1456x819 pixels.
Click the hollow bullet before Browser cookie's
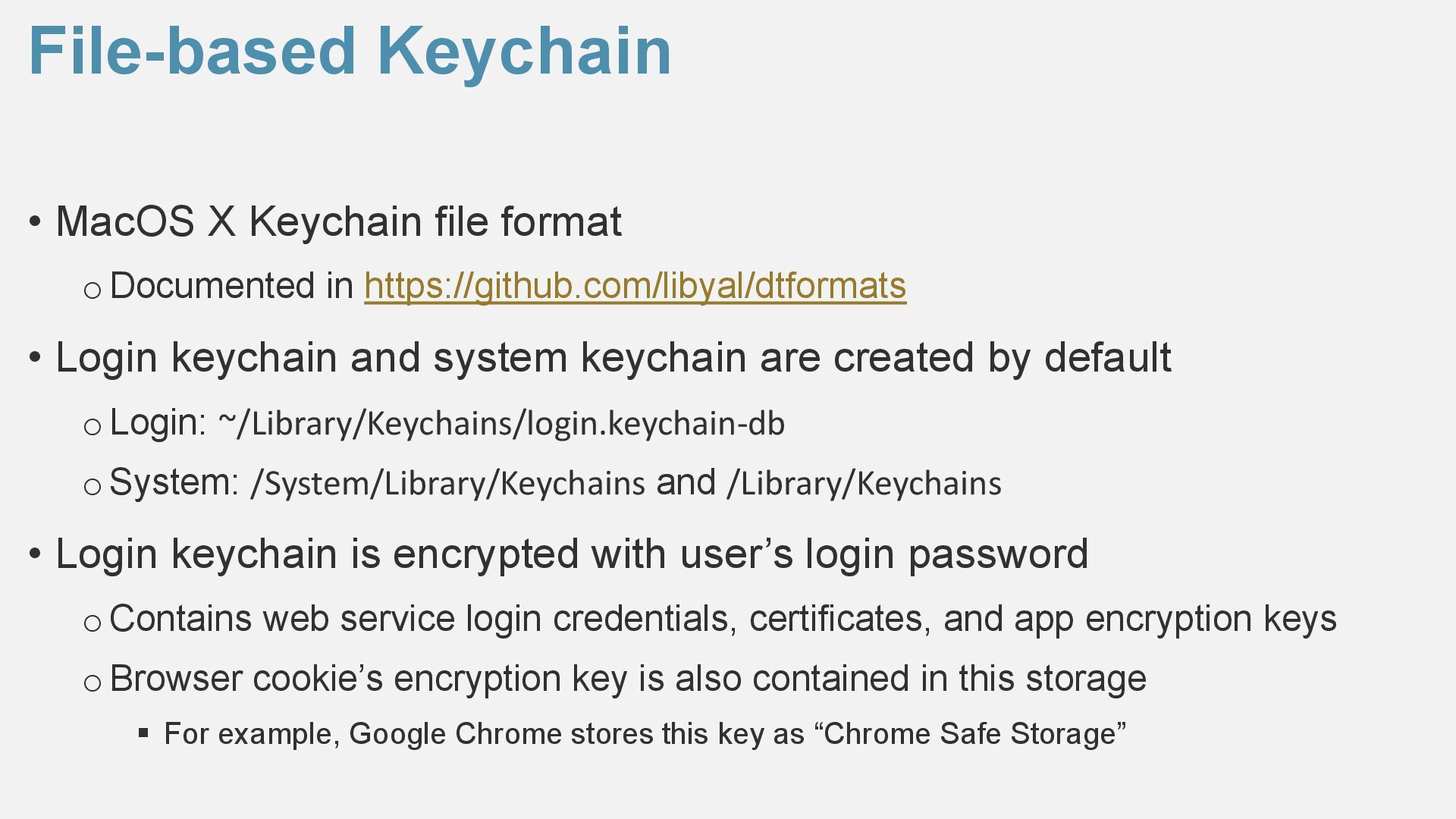click(x=92, y=683)
